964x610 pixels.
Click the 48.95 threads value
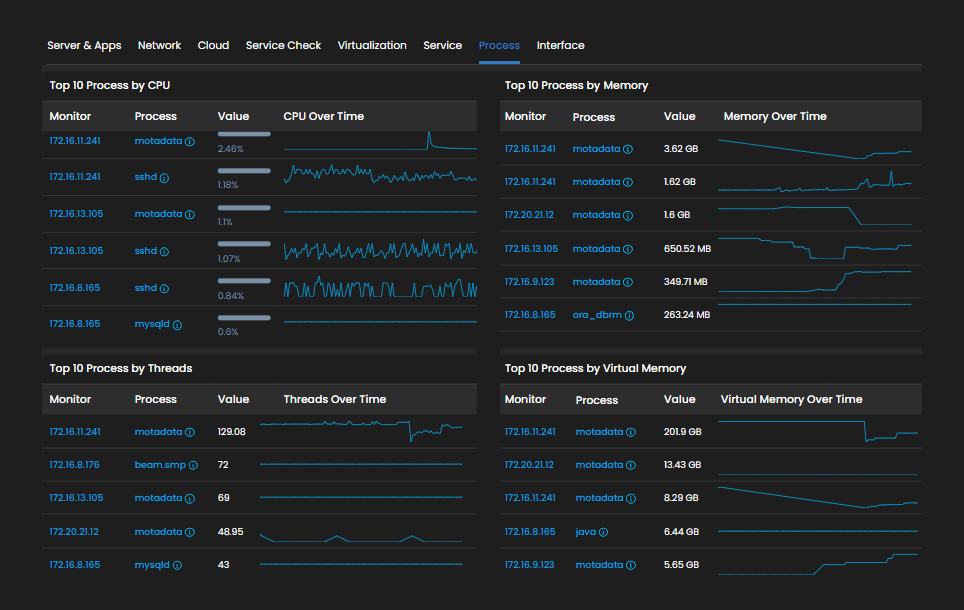231,532
